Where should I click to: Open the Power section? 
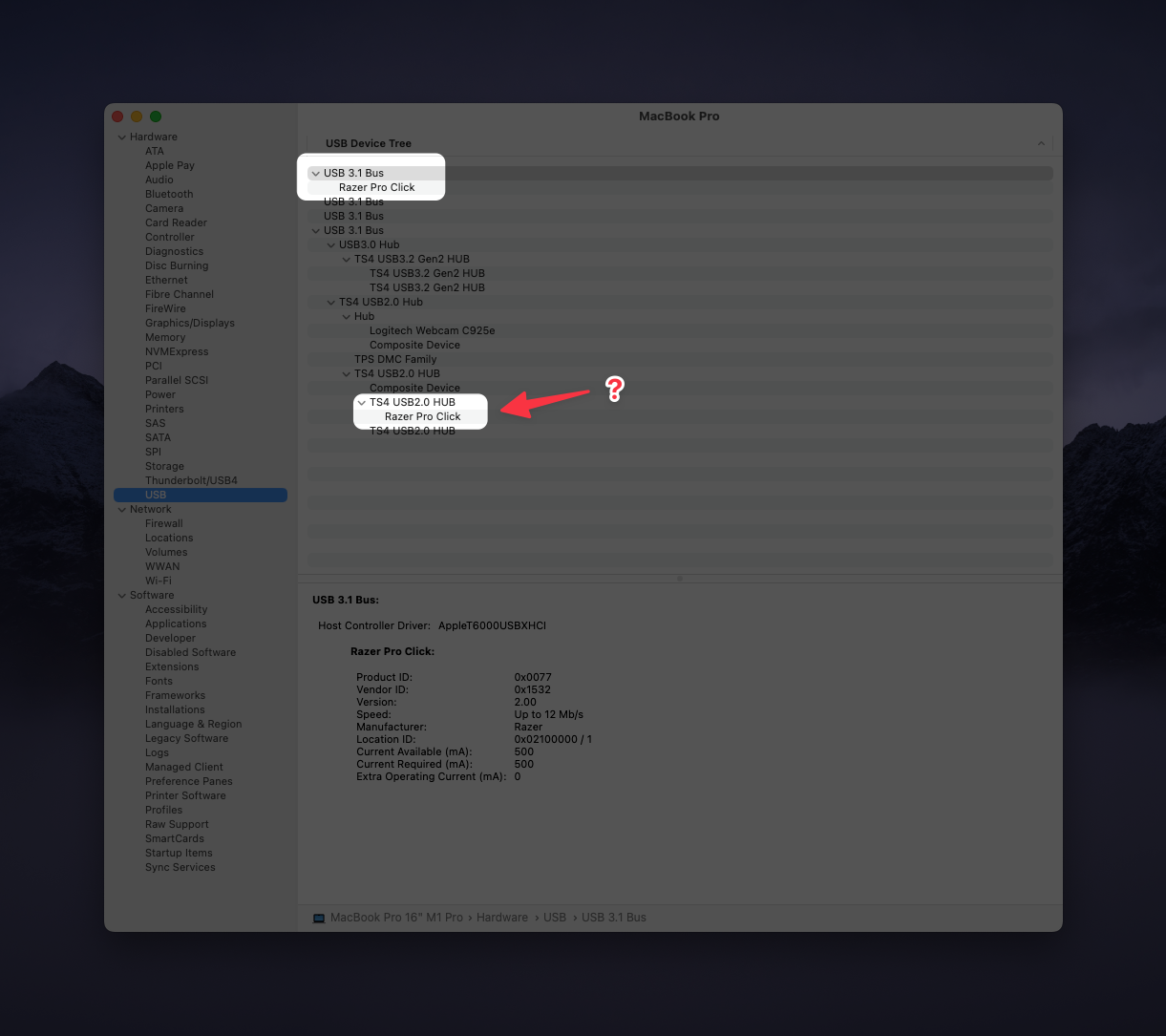click(160, 395)
